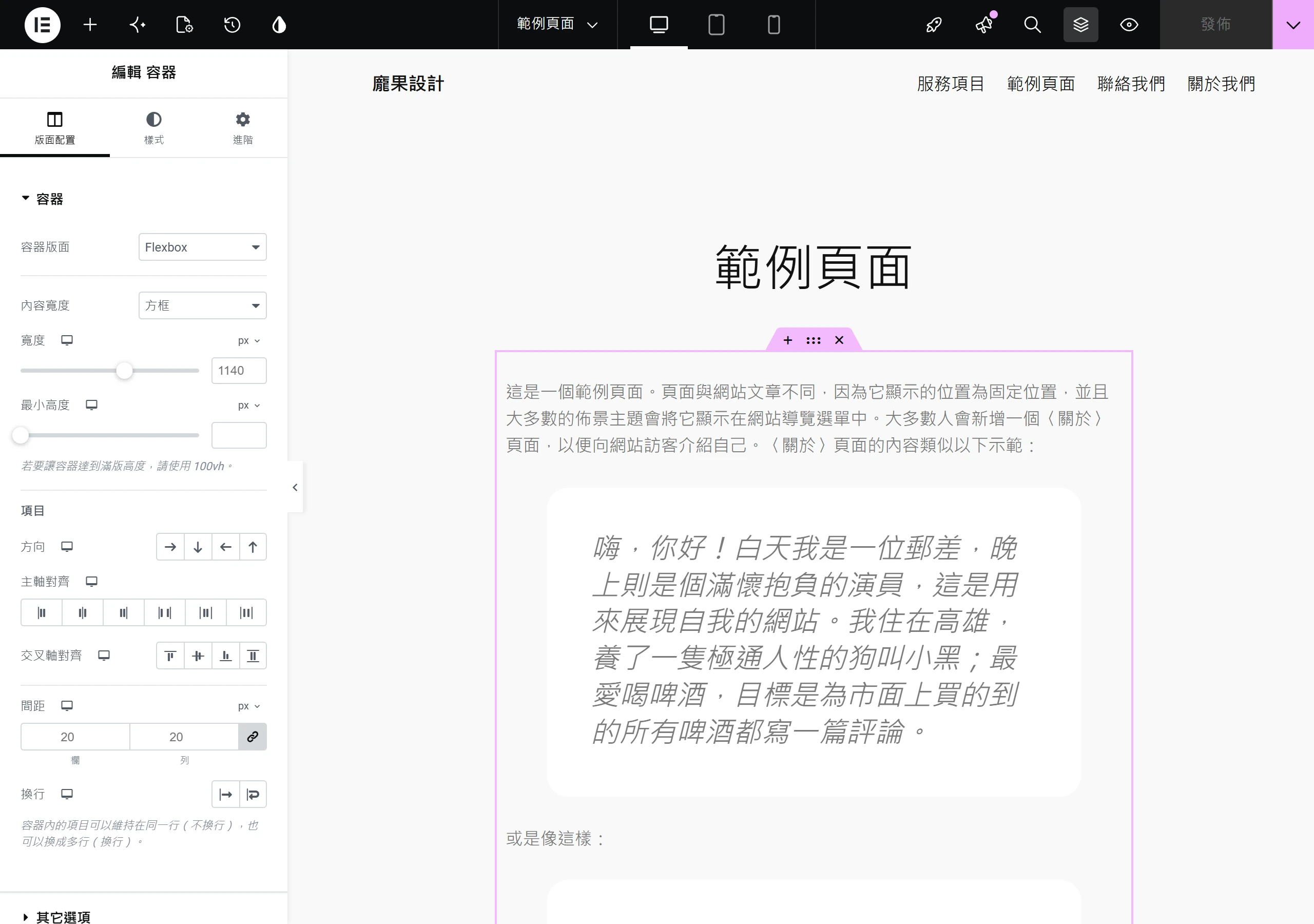
Task: Click the rocket launch icon
Action: 934,25
